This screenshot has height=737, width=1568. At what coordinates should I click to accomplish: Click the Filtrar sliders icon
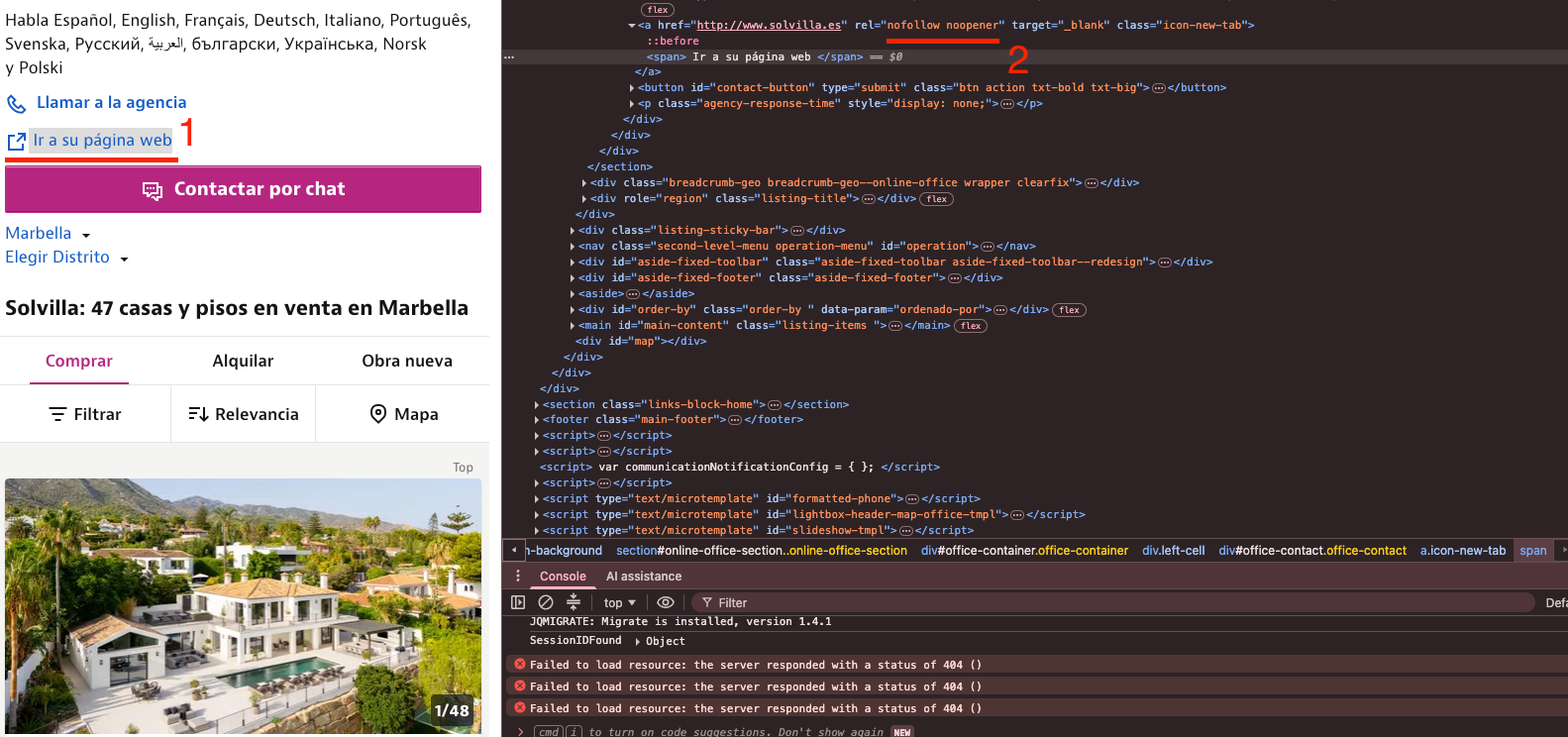[x=58, y=414]
